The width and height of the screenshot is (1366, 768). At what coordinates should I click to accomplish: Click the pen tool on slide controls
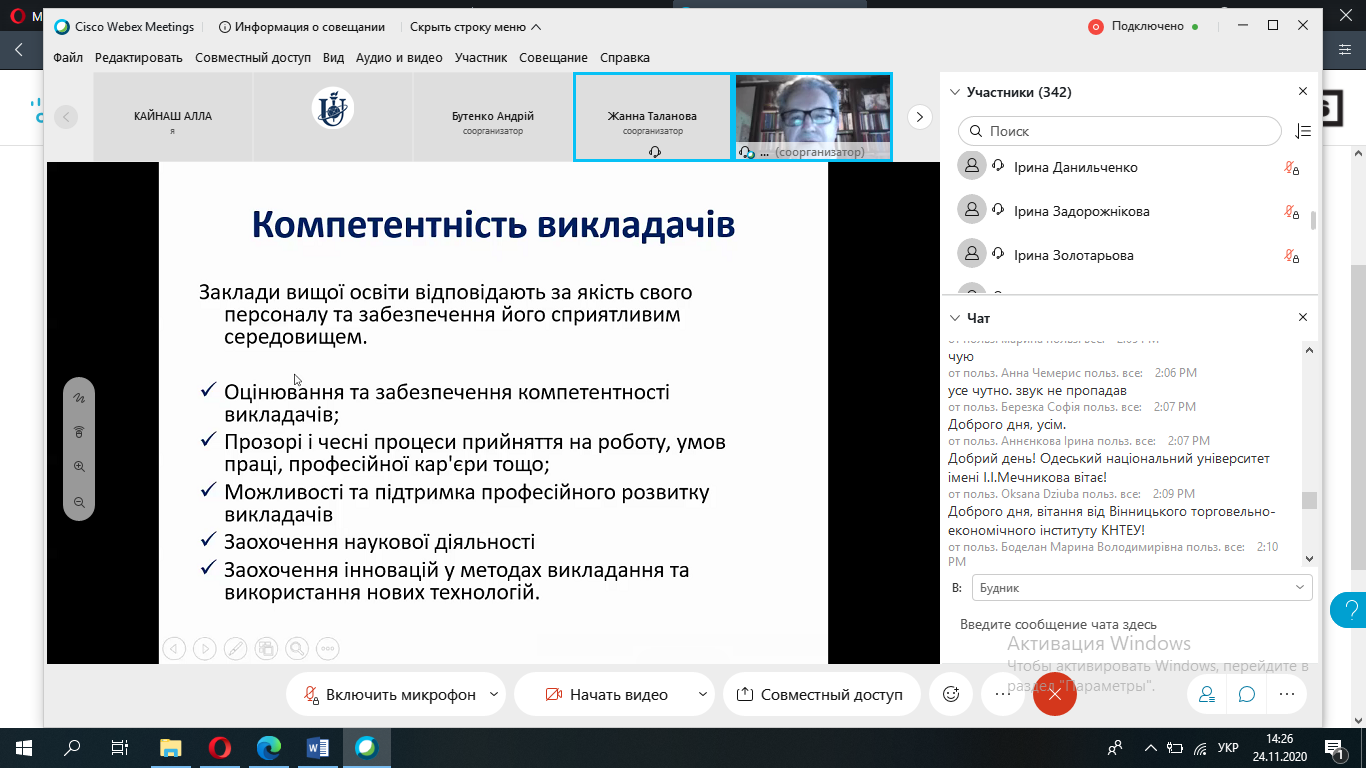click(x=235, y=649)
